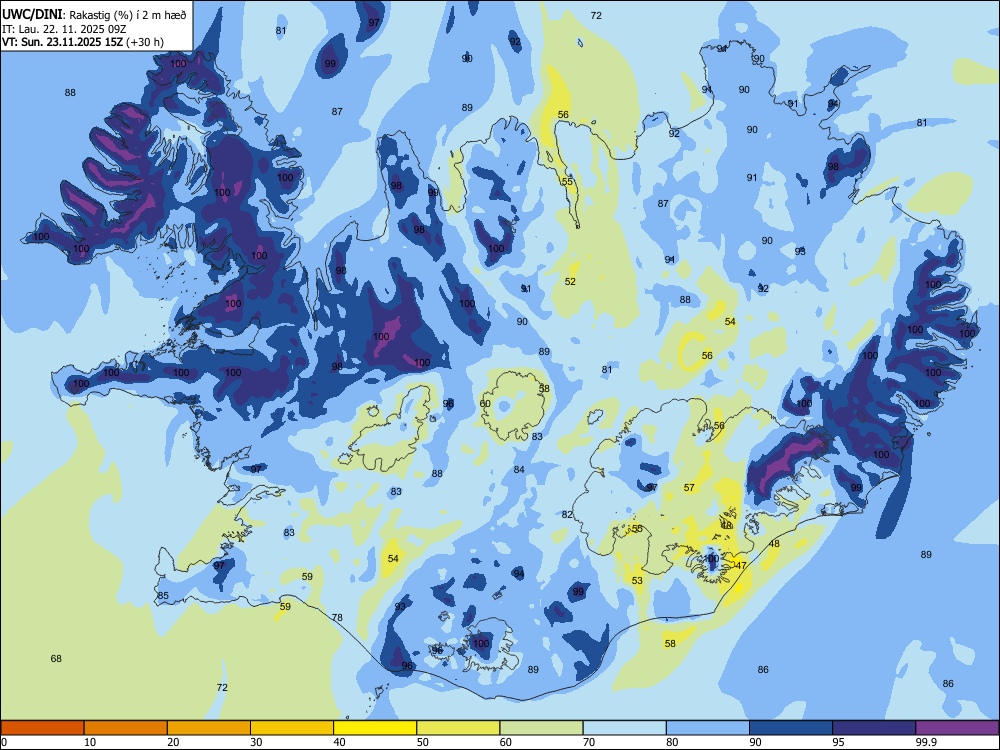This screenshot has height=750, width=1000.
Task: Select the golden 30–40 legend swatch
Action: point(292,728)
